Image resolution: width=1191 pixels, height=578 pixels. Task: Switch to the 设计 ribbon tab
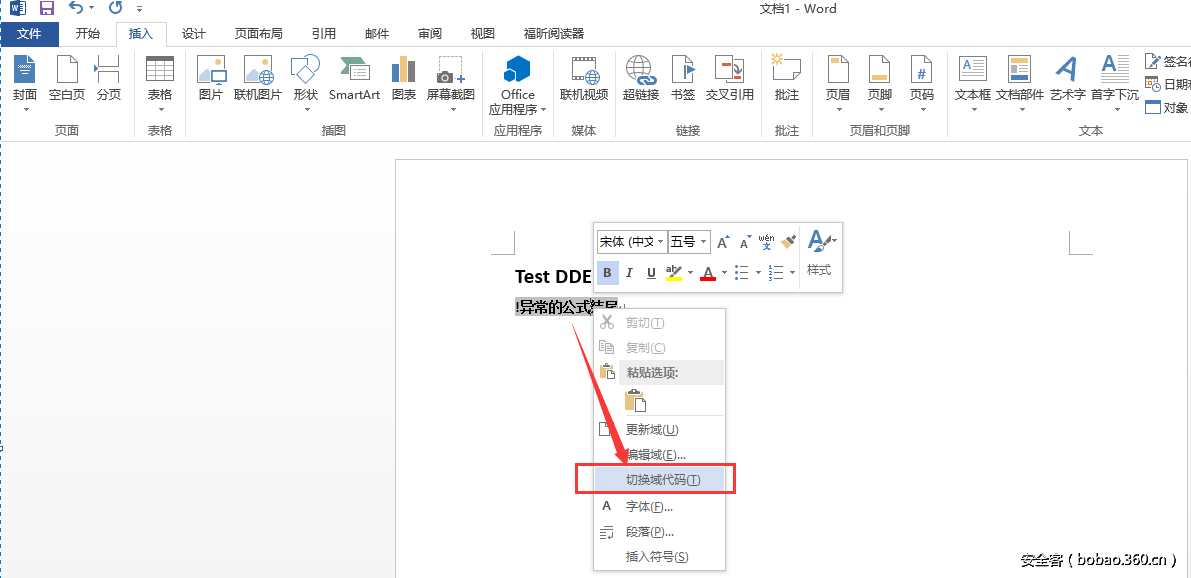pos(193,33)
